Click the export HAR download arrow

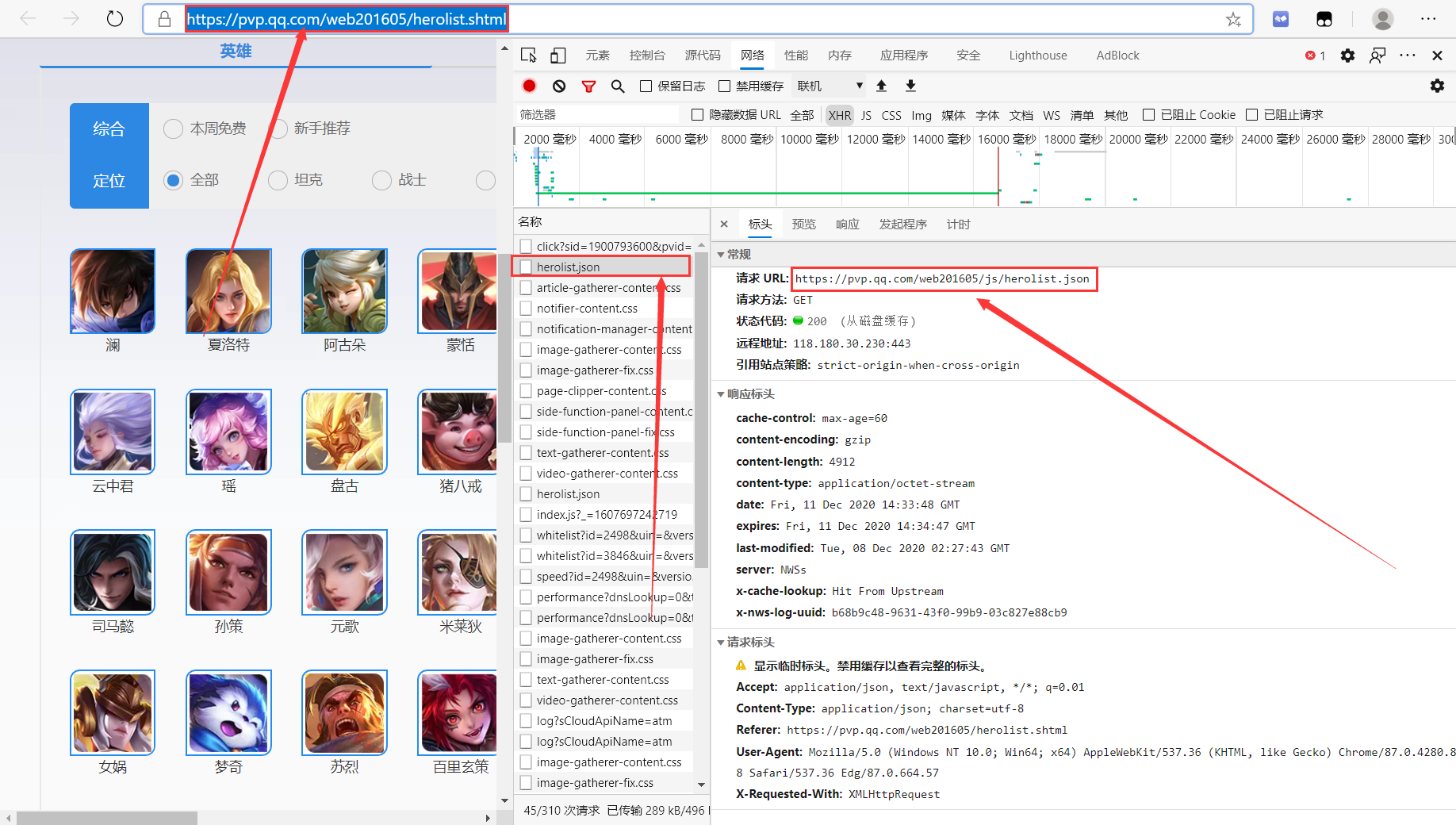point(910,86)
